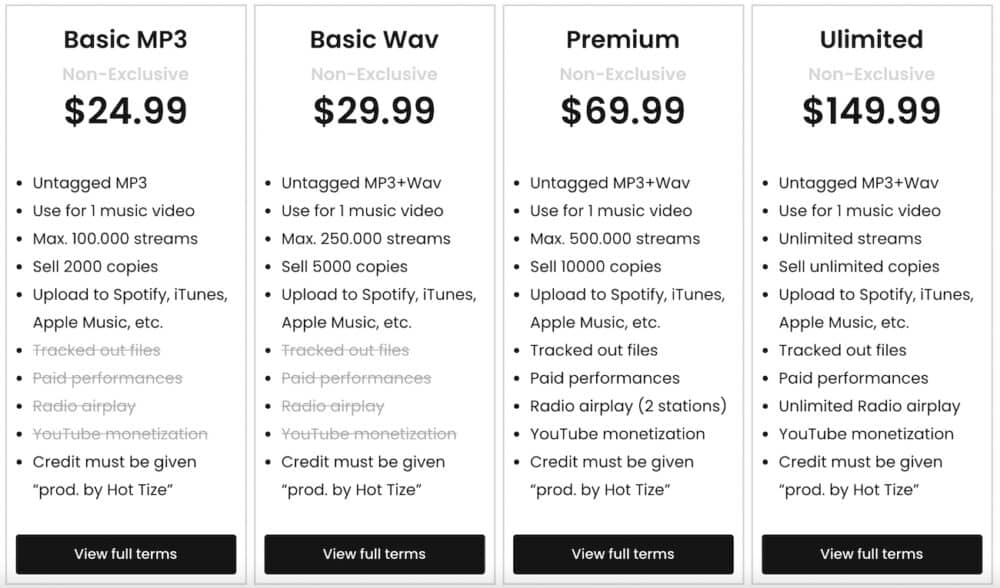
Task: Click the $24.99 price
Action: (126, 111)
